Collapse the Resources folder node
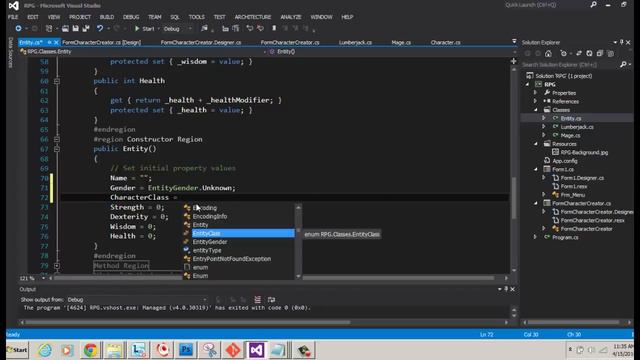Screen dimensions: 640x360 (536, 144)
